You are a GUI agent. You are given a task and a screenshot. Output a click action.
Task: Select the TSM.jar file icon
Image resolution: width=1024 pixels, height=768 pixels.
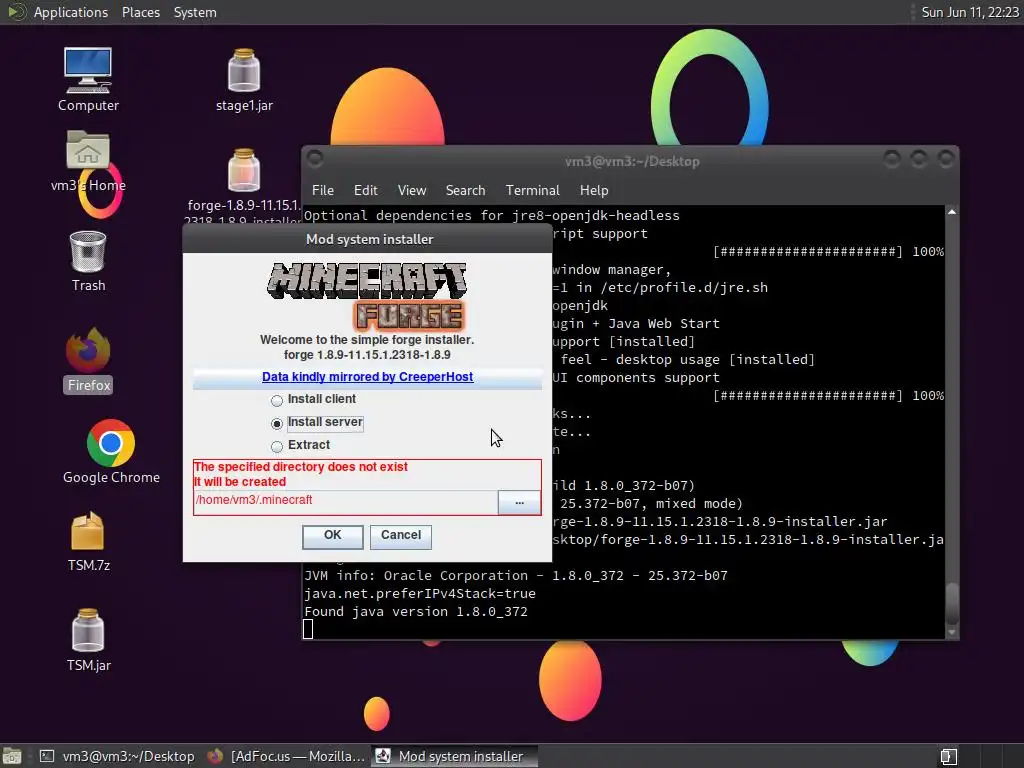88,640
